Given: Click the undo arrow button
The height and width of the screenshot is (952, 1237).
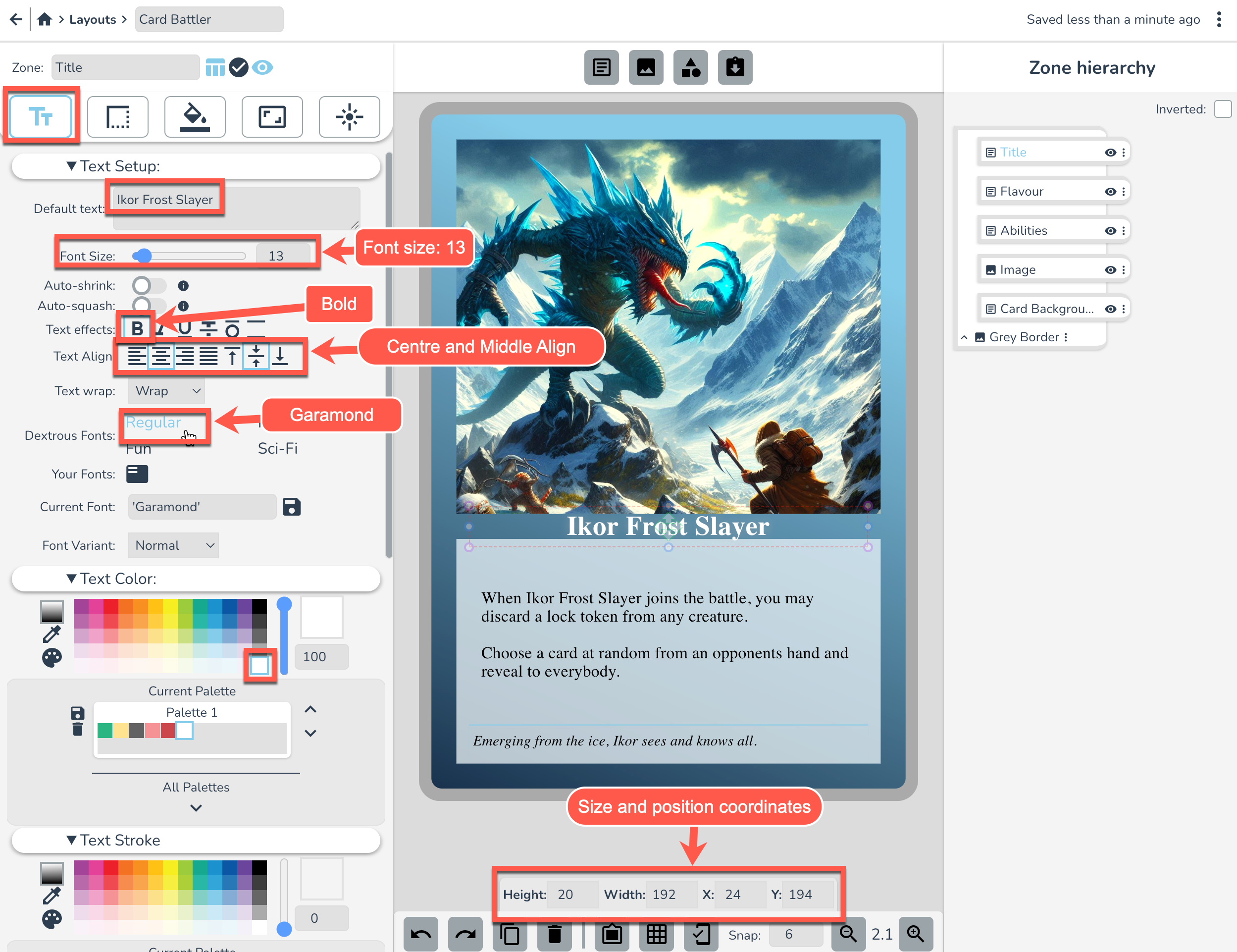Looking at the screenshot, I should tap(421, 934).
